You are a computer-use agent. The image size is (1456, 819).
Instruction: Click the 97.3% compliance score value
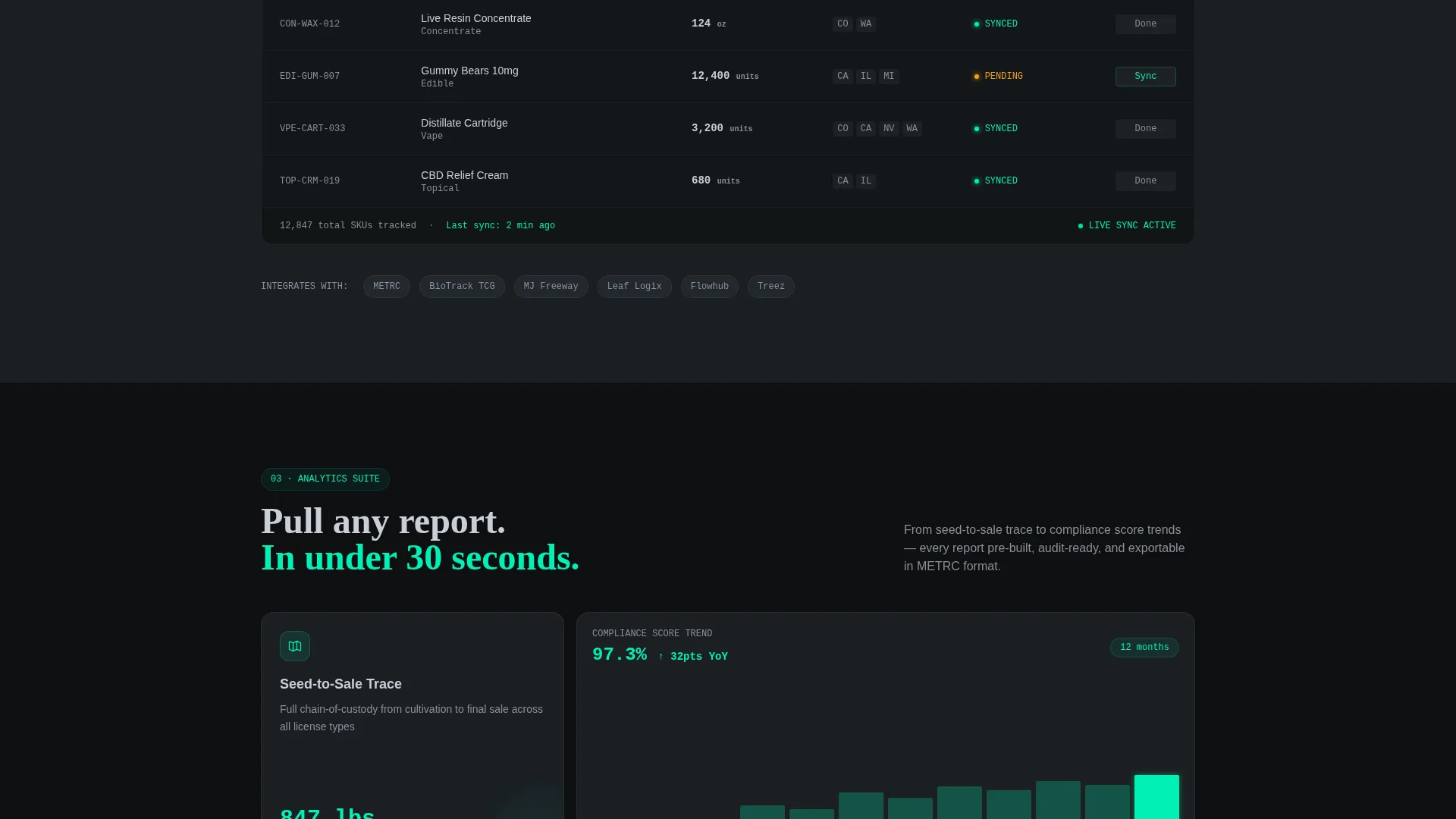620,654
